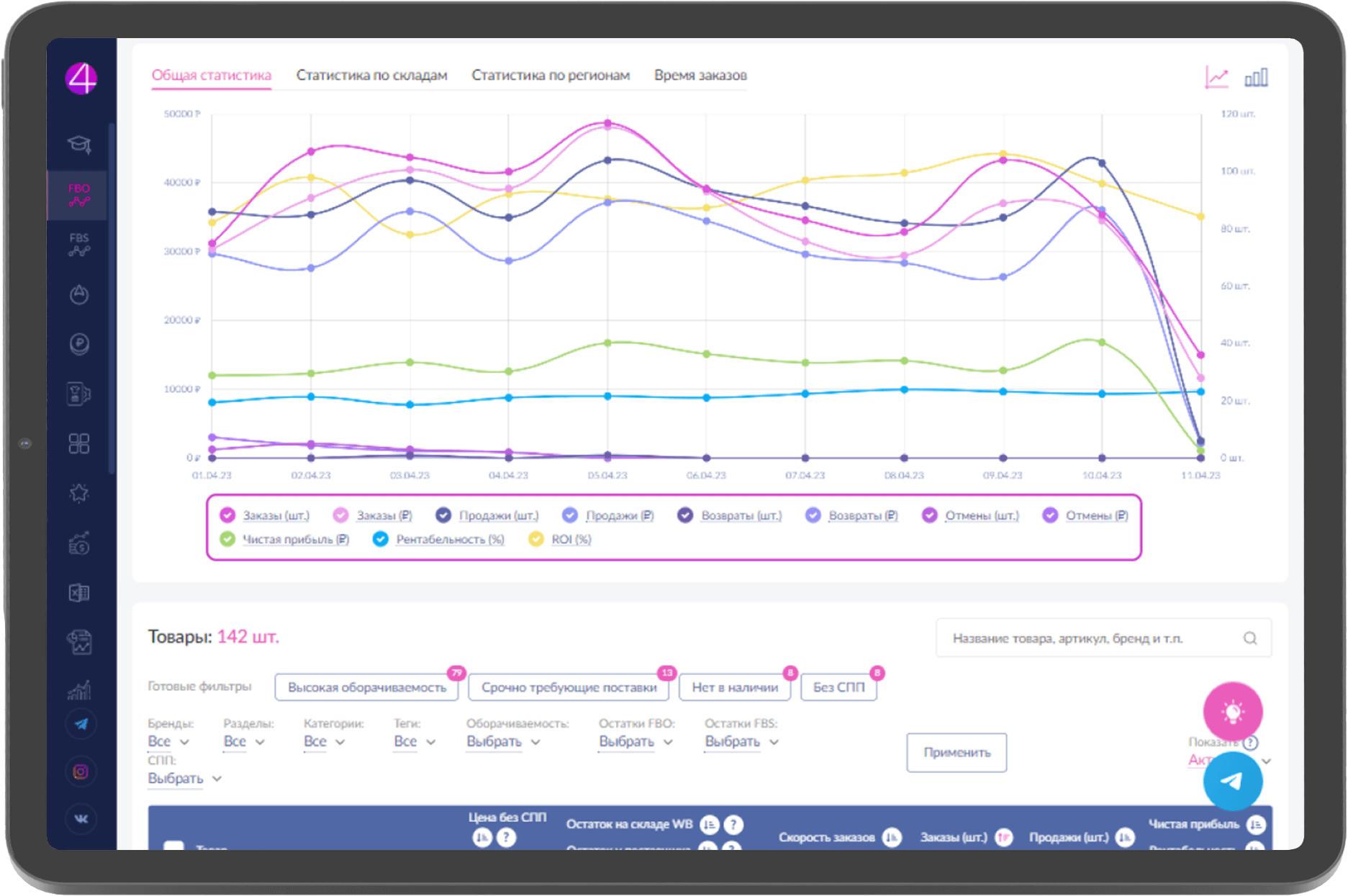Open VK link in sidebar
This screenshot has height=896, width=1348.
tap(81, 819)
